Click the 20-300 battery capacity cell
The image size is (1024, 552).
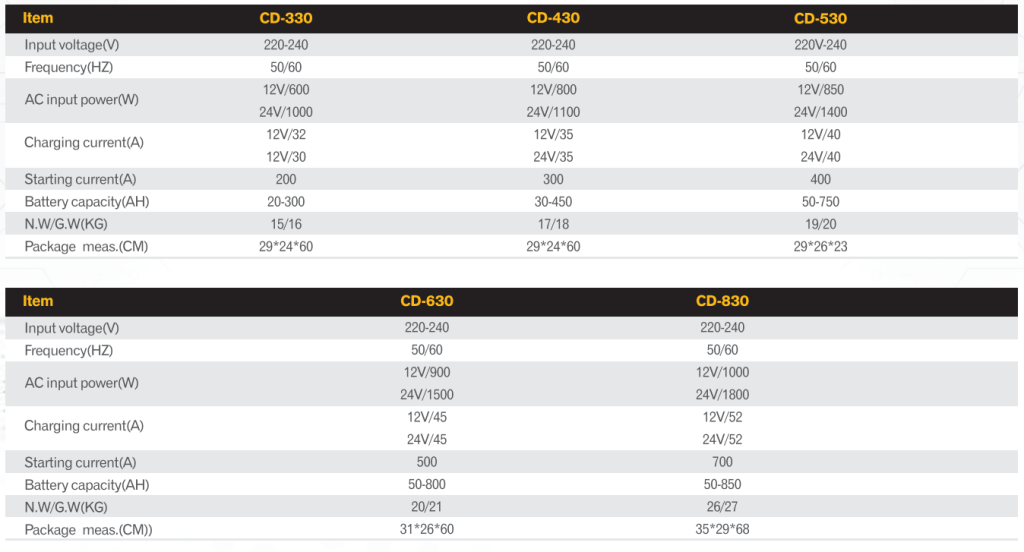click(x=286, y=202)
